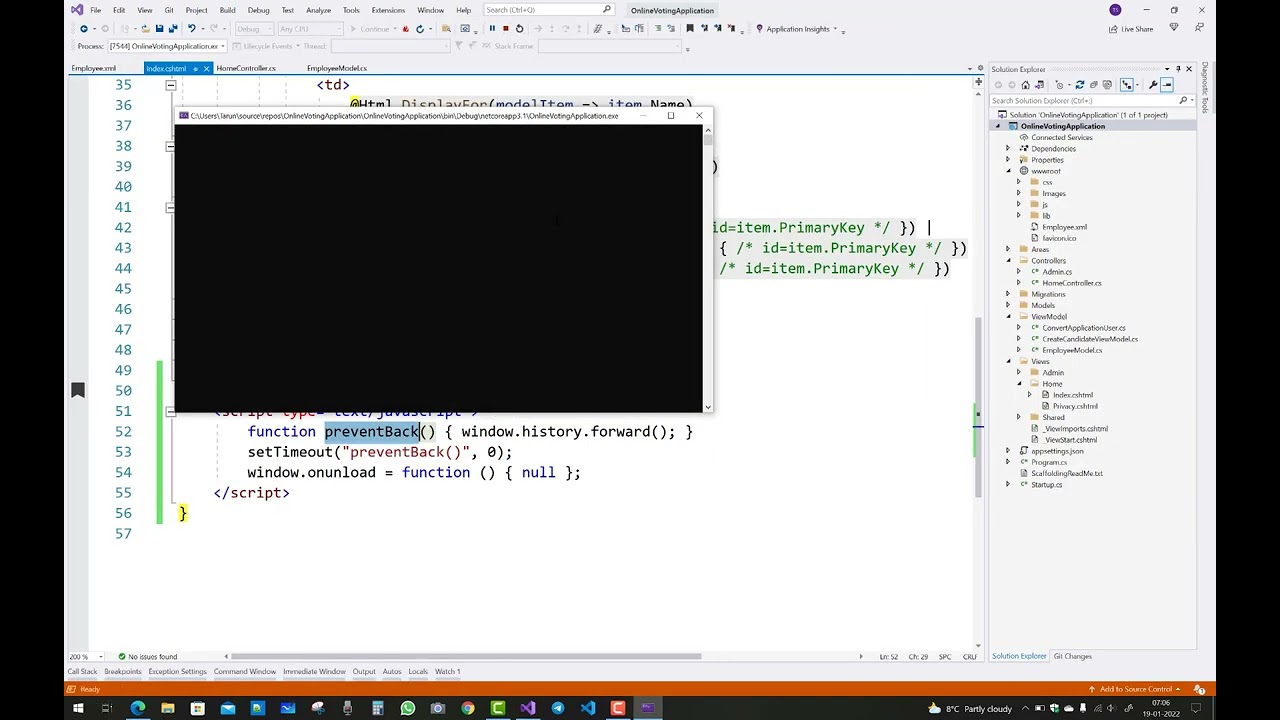
Task: Stop debugging with red square button
Action: pyautogui.click(x=505, y=29)
